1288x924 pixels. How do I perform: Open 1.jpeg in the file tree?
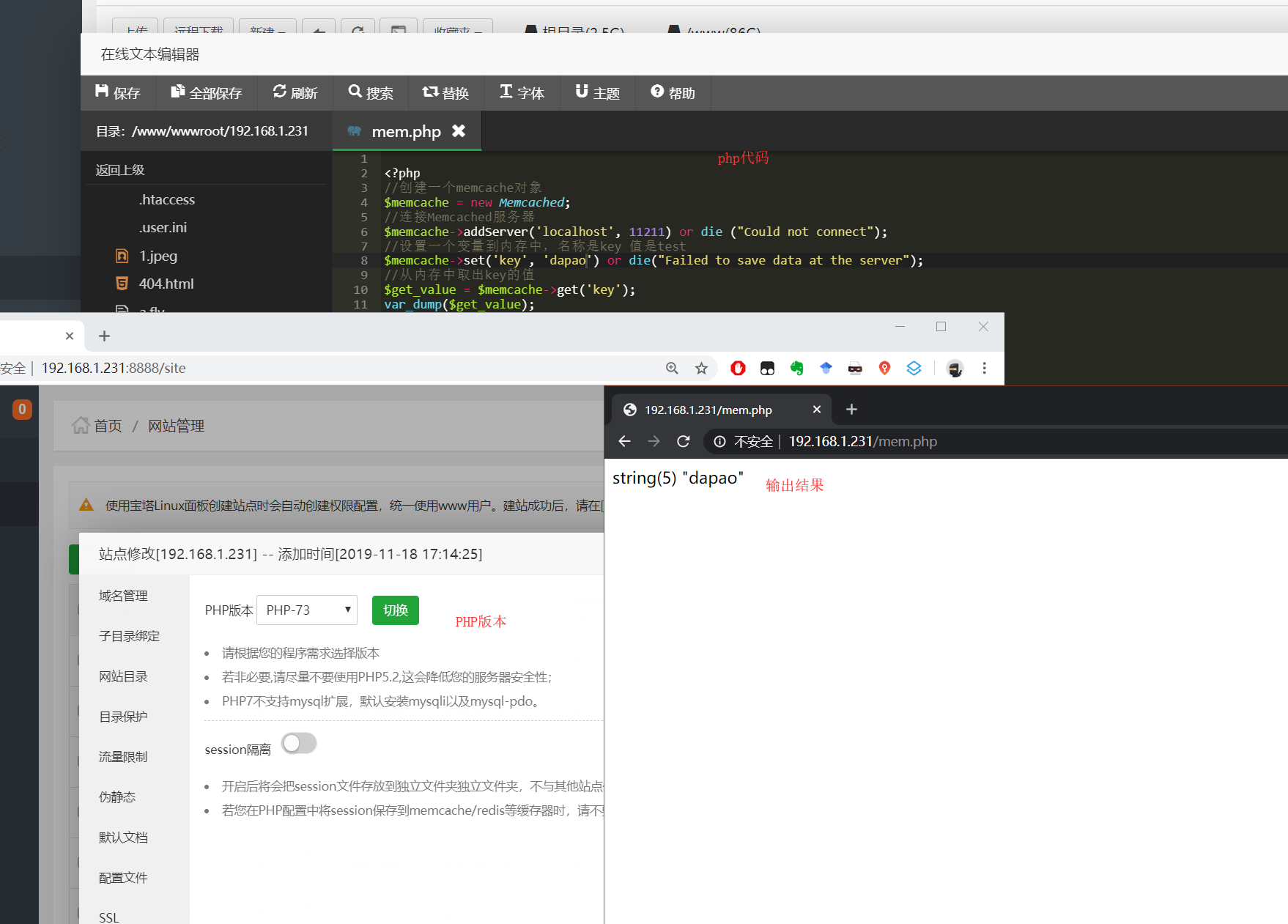(158, 256)
